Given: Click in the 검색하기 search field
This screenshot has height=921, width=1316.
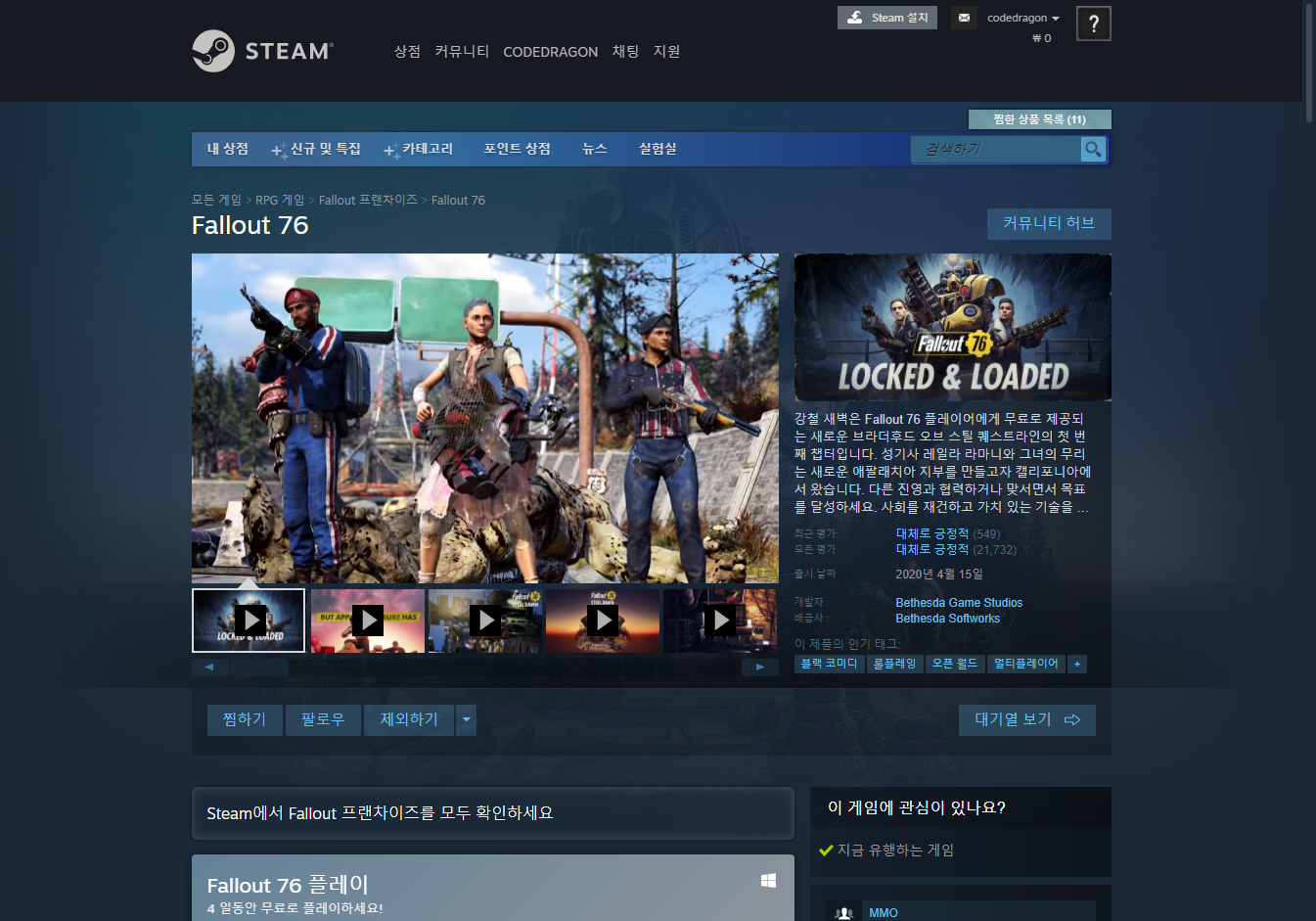Looking at the screenshot, I should tap(996, 149).
